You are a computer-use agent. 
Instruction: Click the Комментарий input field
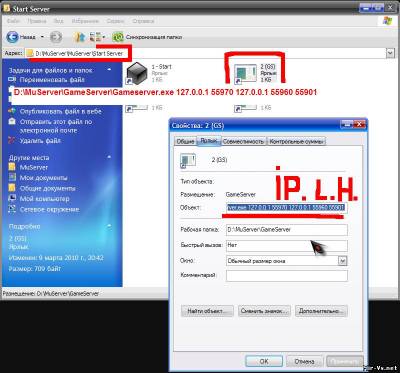click(287, 276)
